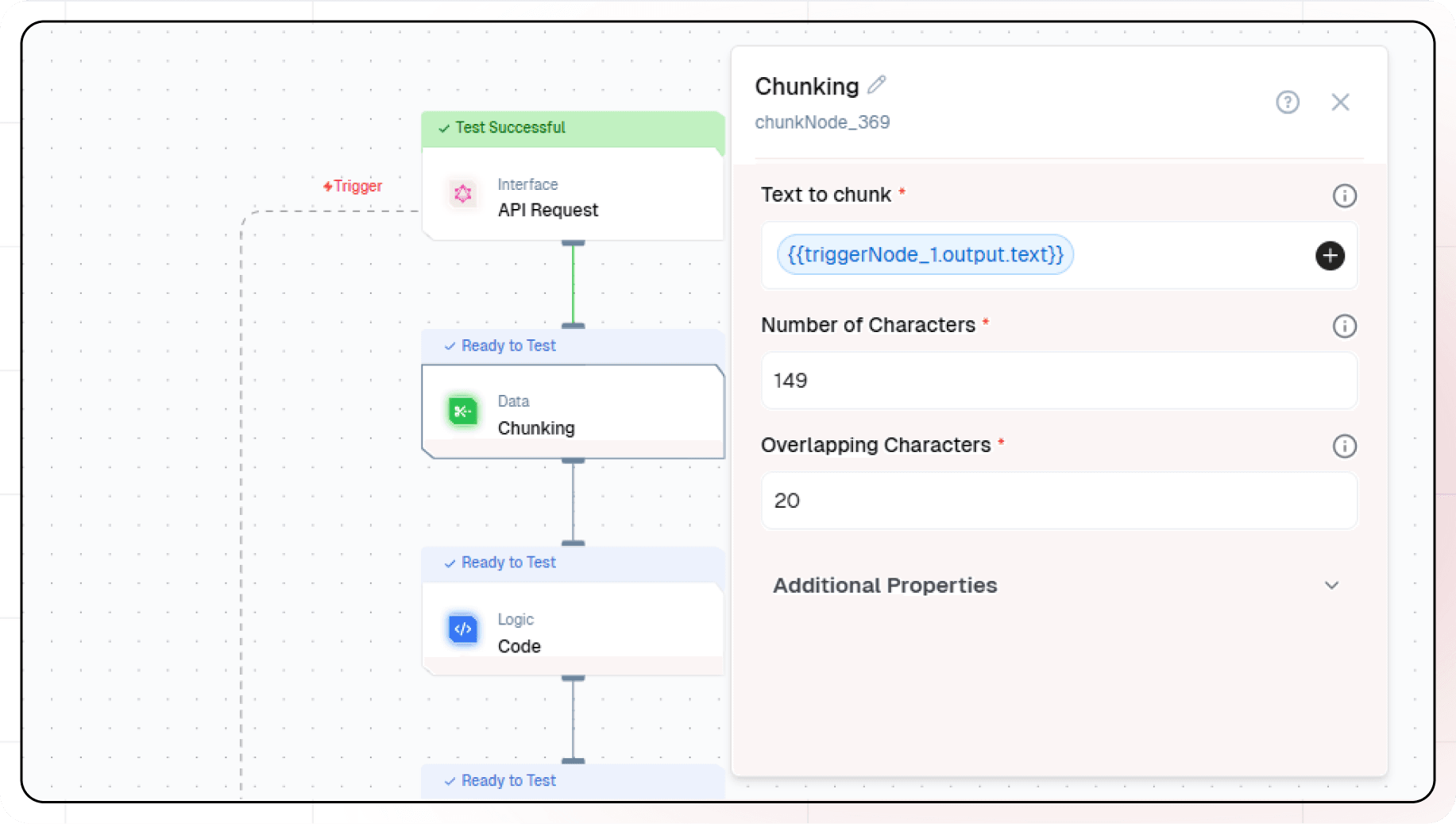Click the info icon beside Text to chunk
This screenshot has width=1456, height=824.
click(1344, 195)
